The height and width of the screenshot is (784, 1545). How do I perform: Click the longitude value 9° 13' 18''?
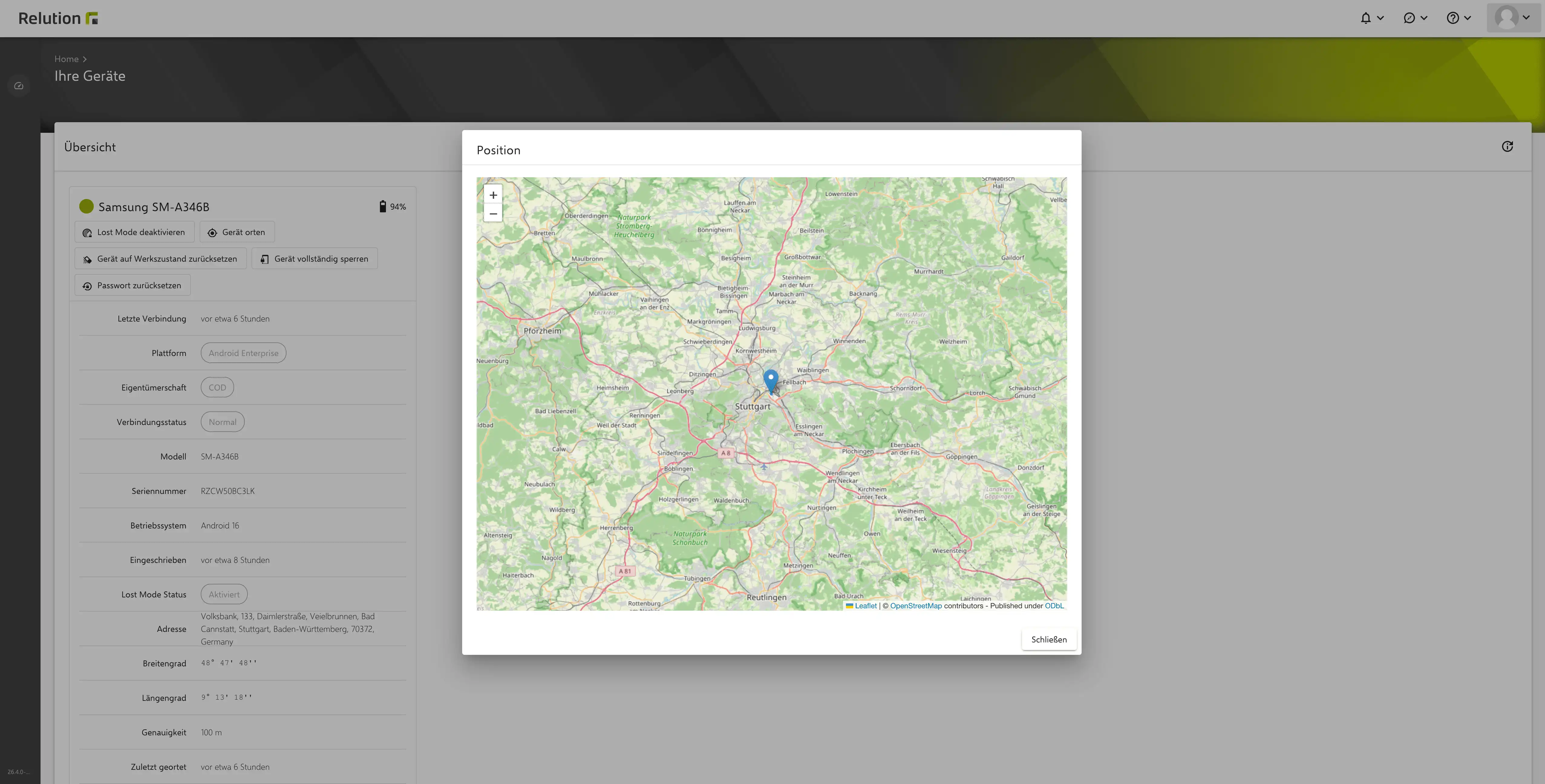coord(227,697)
